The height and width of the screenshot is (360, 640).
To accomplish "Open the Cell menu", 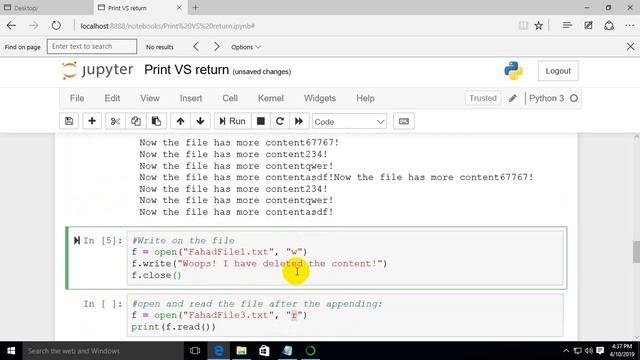I will point(230,98).
